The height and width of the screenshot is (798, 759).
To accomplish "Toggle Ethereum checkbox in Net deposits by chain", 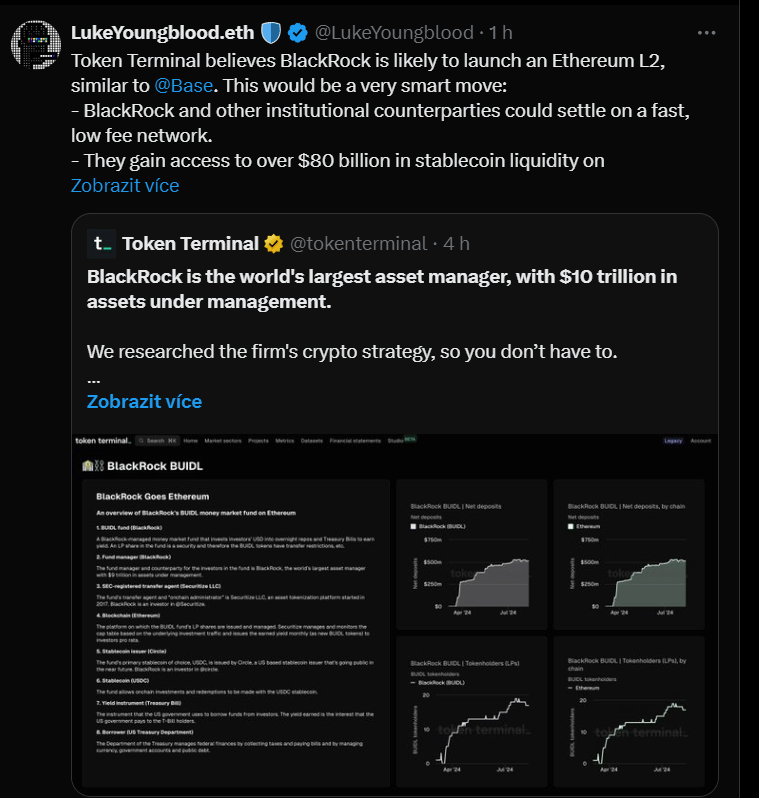I will pos(571,525).
